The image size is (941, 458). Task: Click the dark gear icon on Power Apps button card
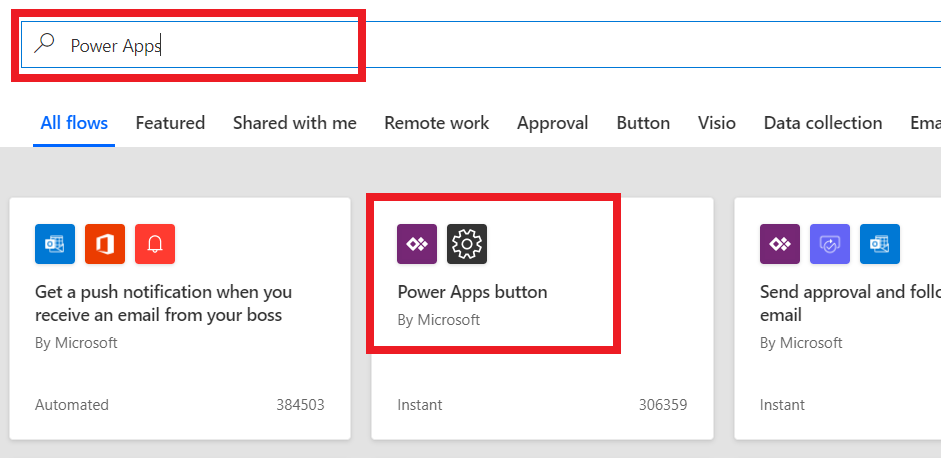click(x=467, y=244)
